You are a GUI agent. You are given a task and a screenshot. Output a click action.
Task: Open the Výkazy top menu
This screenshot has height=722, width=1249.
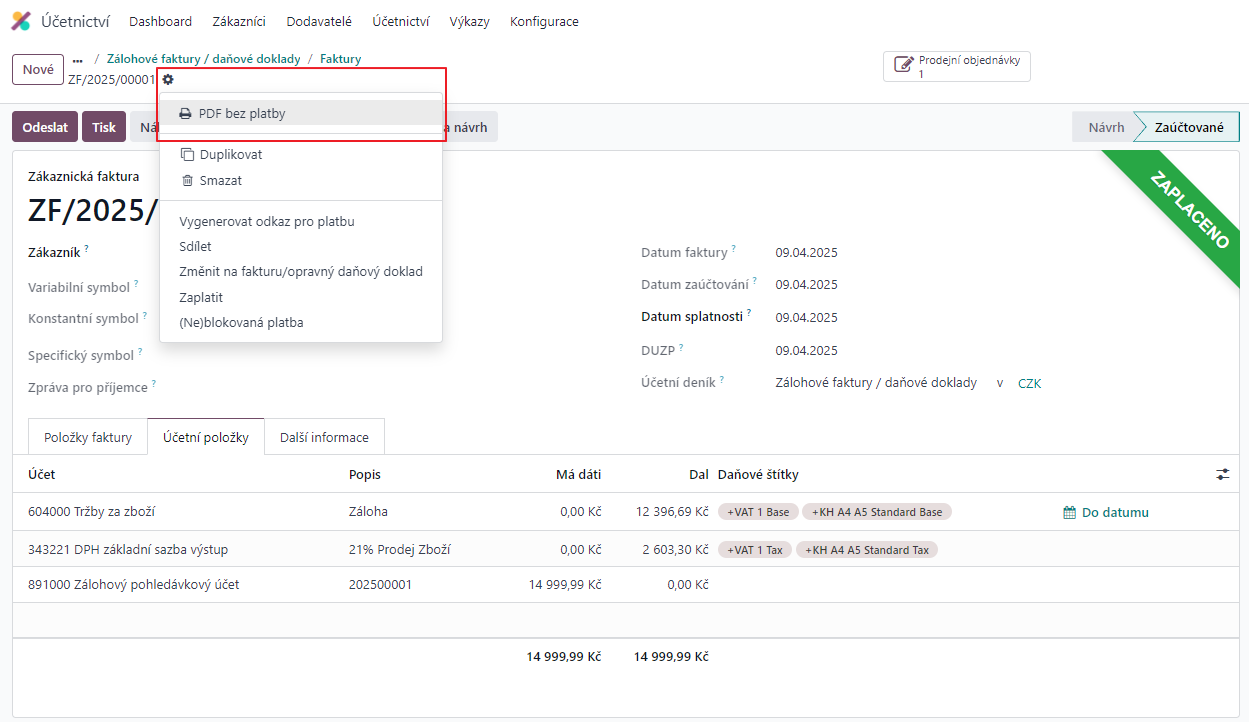(469, 21)
